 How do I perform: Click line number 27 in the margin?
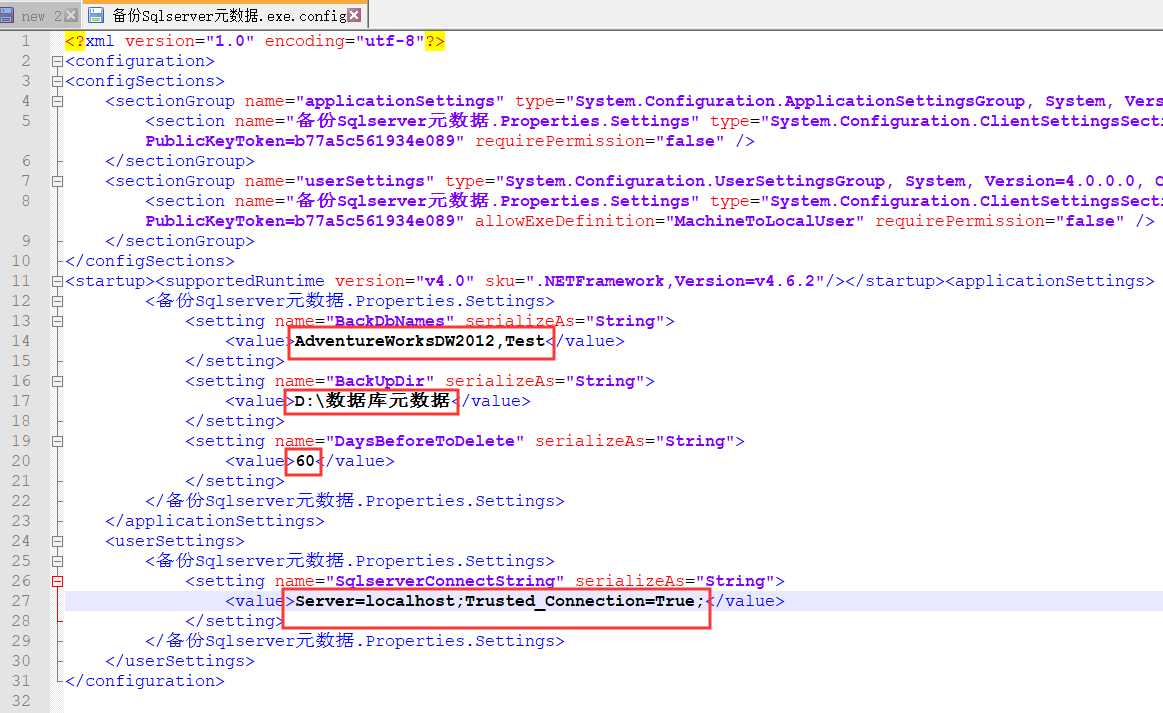pos(21,601)
